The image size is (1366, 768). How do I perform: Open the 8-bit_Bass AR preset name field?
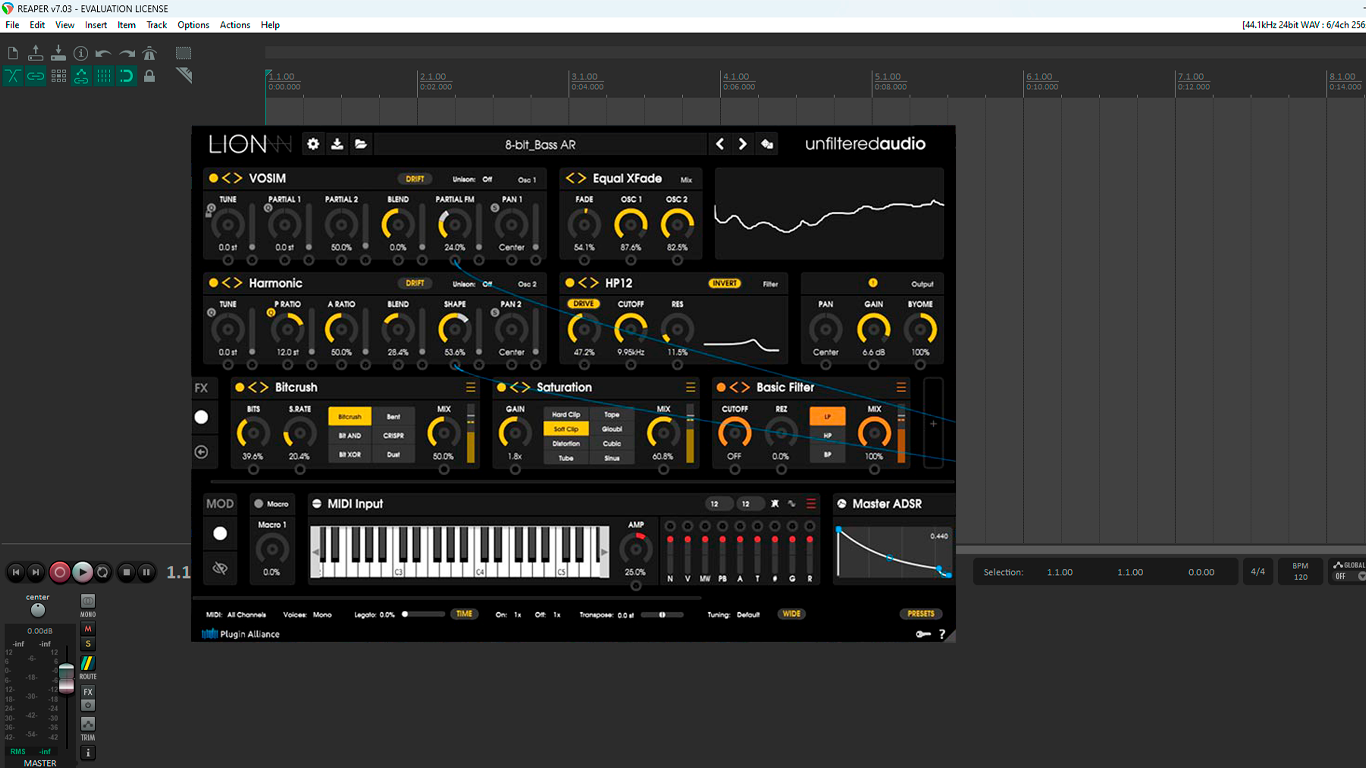[x=540, y=145]
